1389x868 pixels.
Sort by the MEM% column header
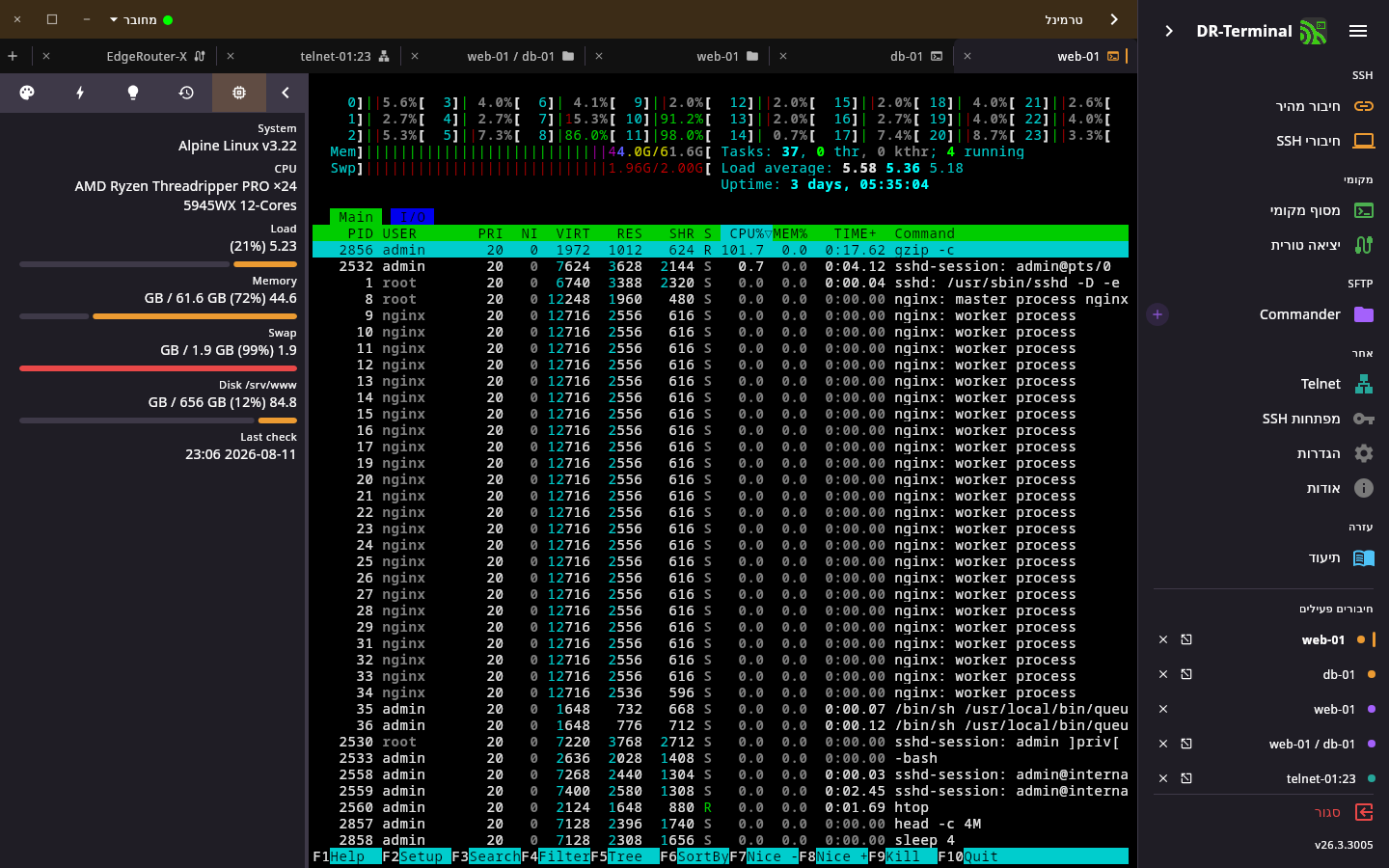tap(790, 233)
